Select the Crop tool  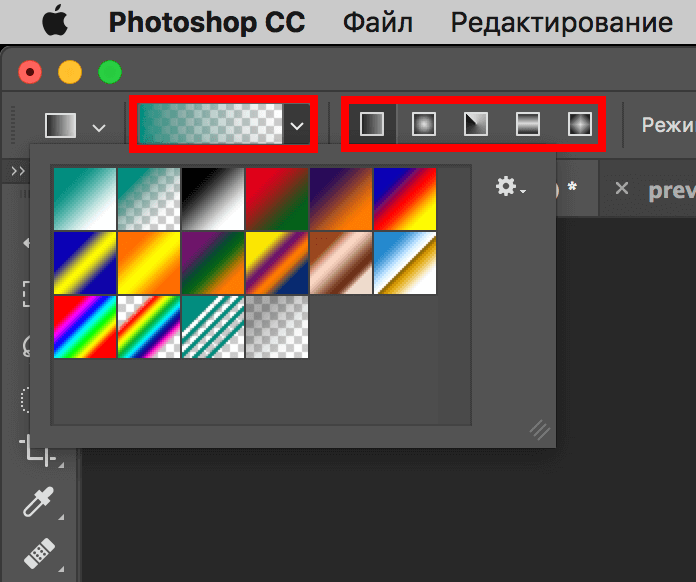(x=38, y=451)
